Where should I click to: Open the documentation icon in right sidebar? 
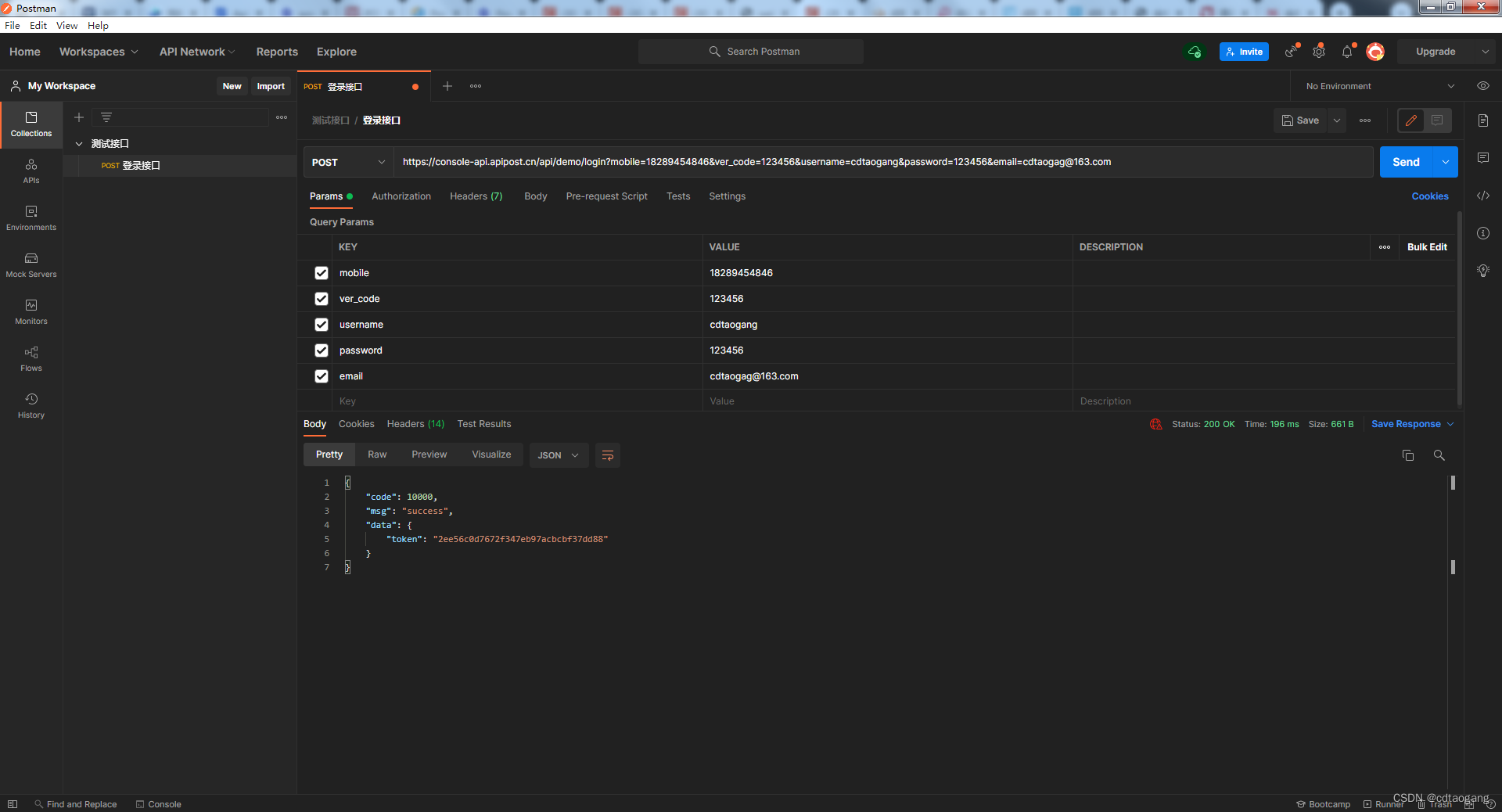(1483, 120)
